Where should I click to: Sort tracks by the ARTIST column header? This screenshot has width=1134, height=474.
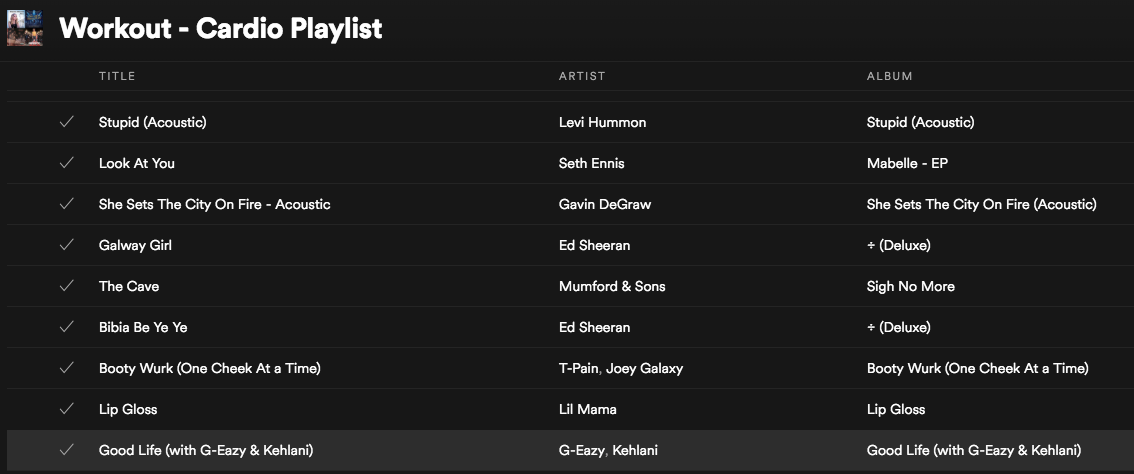click(x=582, y=76)
